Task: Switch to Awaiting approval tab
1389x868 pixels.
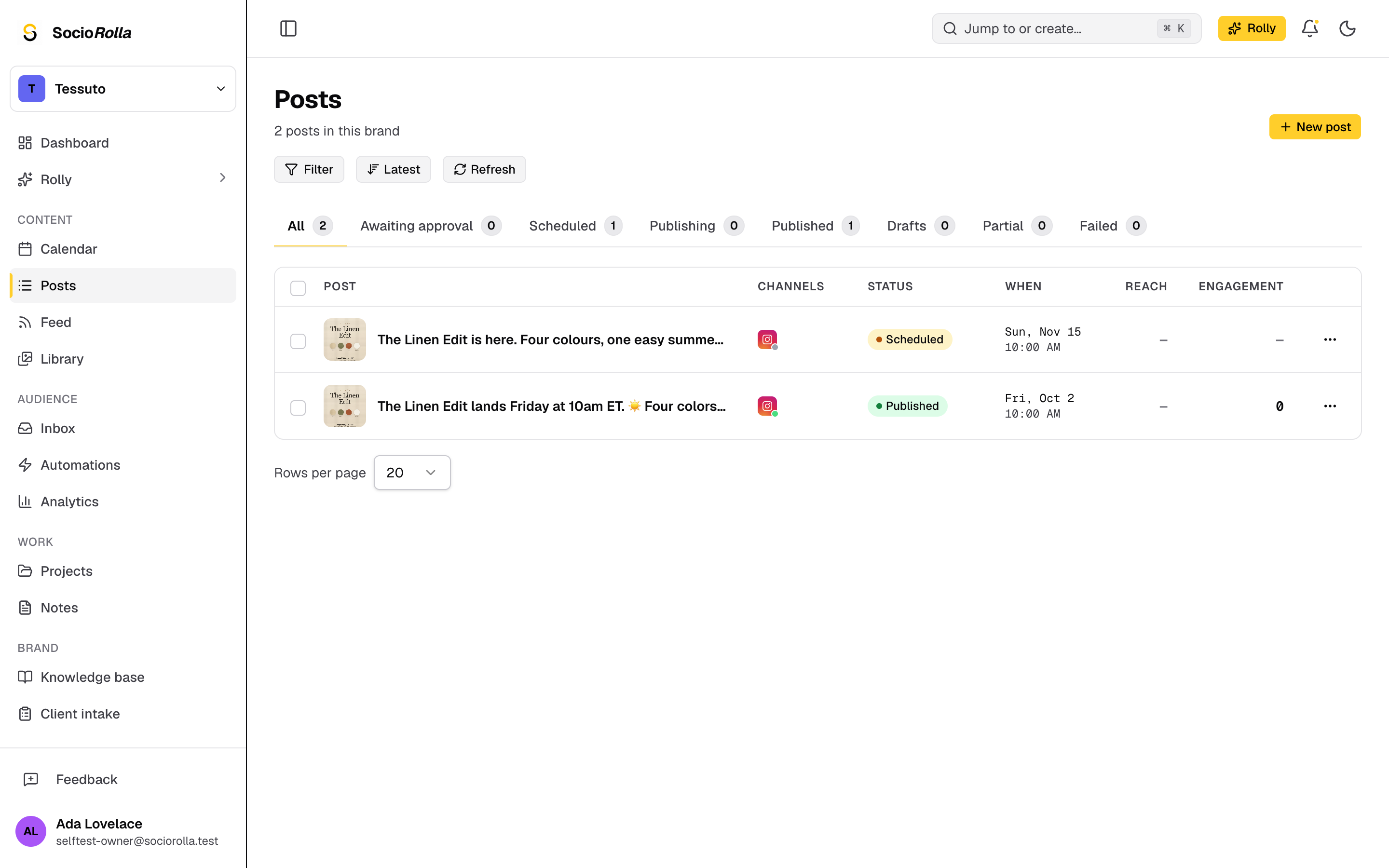Action: (431, 226)
